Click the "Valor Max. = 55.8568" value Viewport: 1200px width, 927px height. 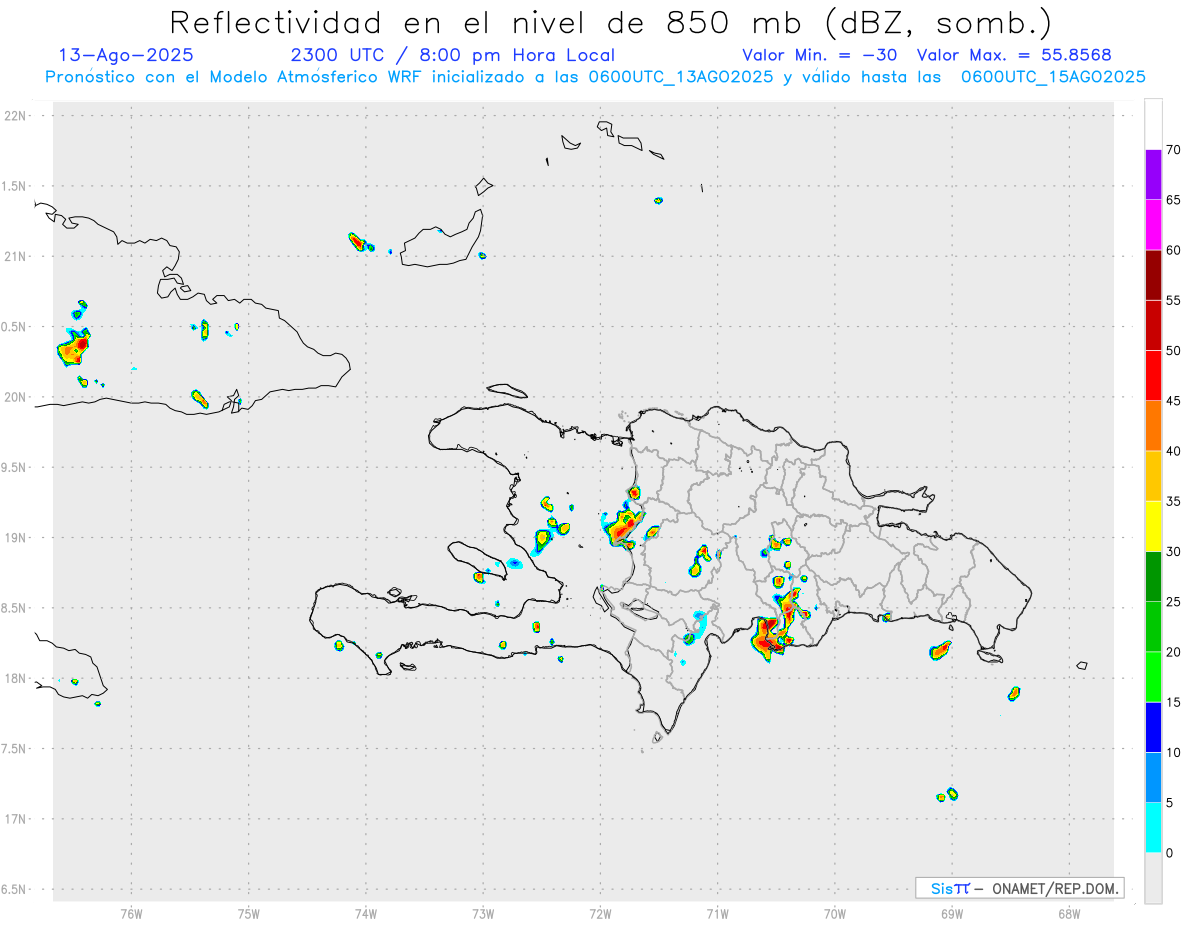pyautogui.click(x=1014, y=55)
